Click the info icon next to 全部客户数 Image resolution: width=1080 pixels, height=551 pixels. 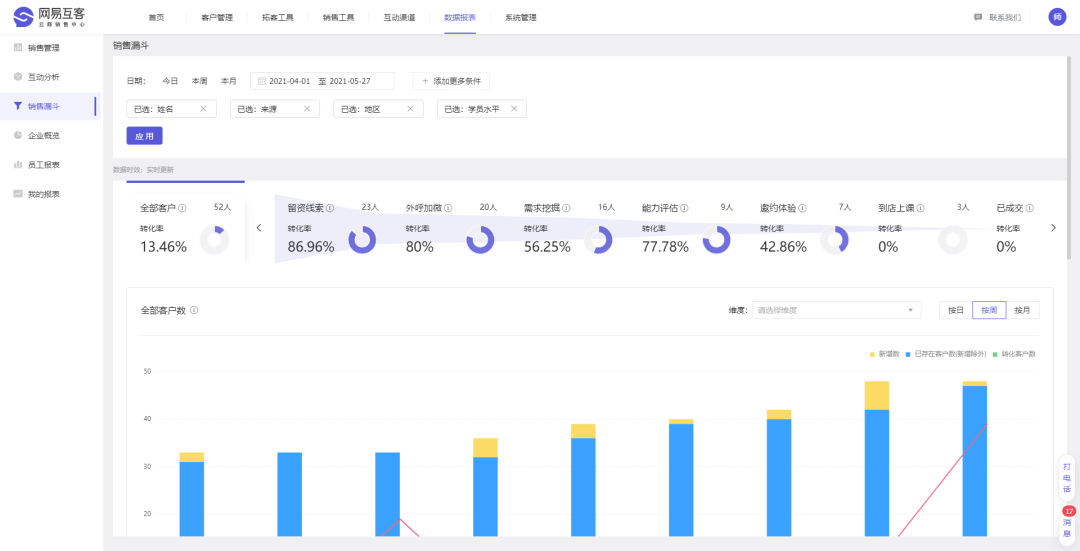(194, 311)
